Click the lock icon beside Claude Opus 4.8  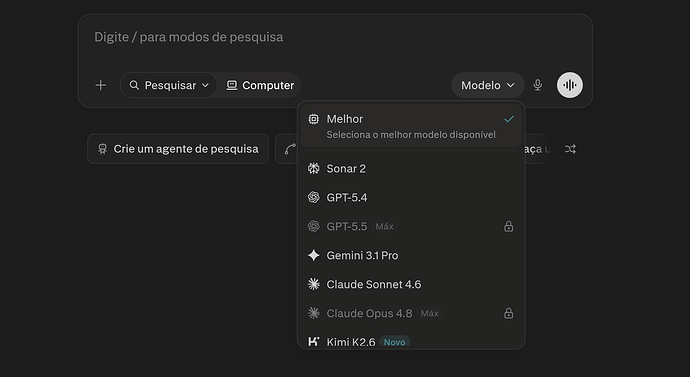pyautogui.click(x=508, y=313)
